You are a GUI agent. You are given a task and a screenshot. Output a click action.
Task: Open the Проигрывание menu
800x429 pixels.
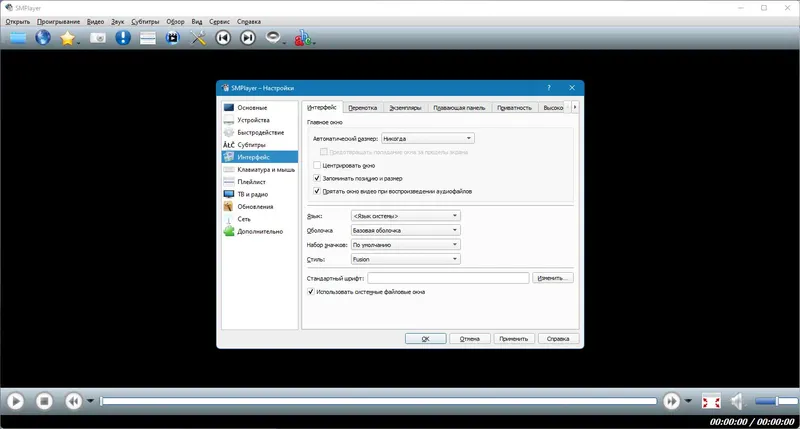click(x=58, y=21)
